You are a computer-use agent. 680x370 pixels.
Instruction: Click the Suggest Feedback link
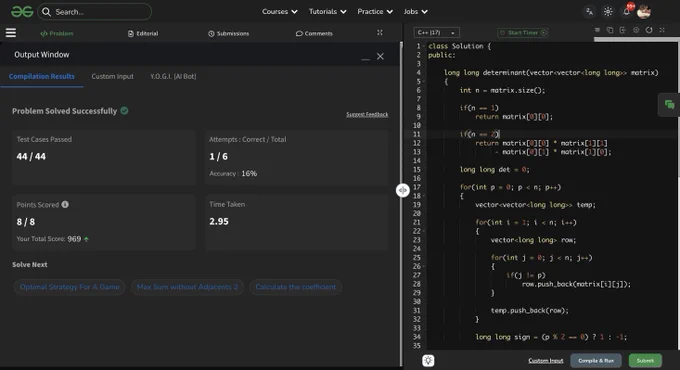pyautogui.click(x=367, y=115)
